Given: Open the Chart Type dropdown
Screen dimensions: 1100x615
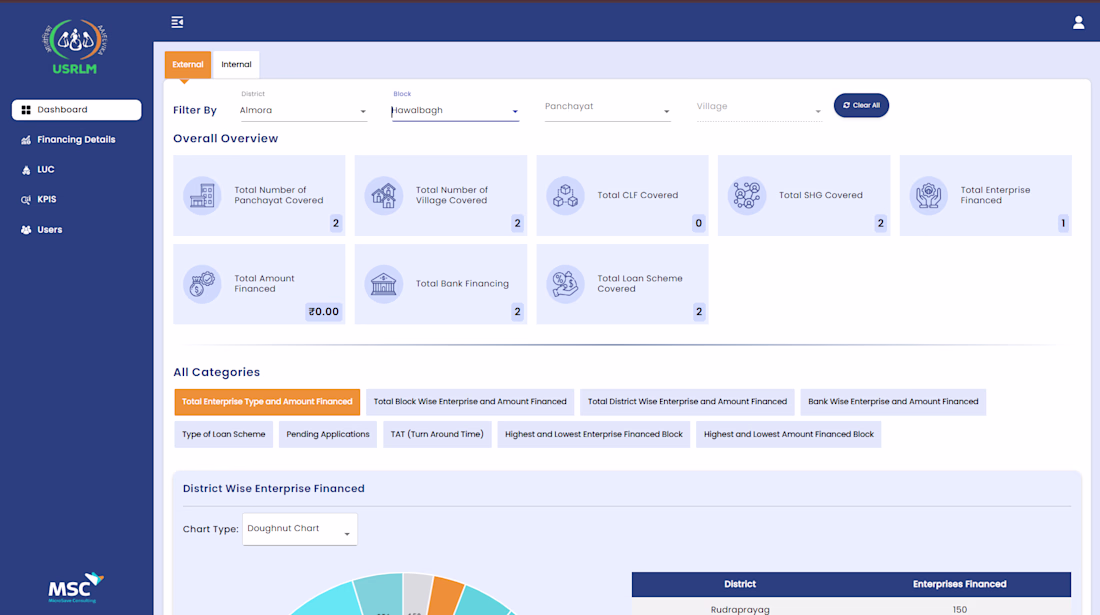Looking at the screenshot, I should (x=300, y=529).
